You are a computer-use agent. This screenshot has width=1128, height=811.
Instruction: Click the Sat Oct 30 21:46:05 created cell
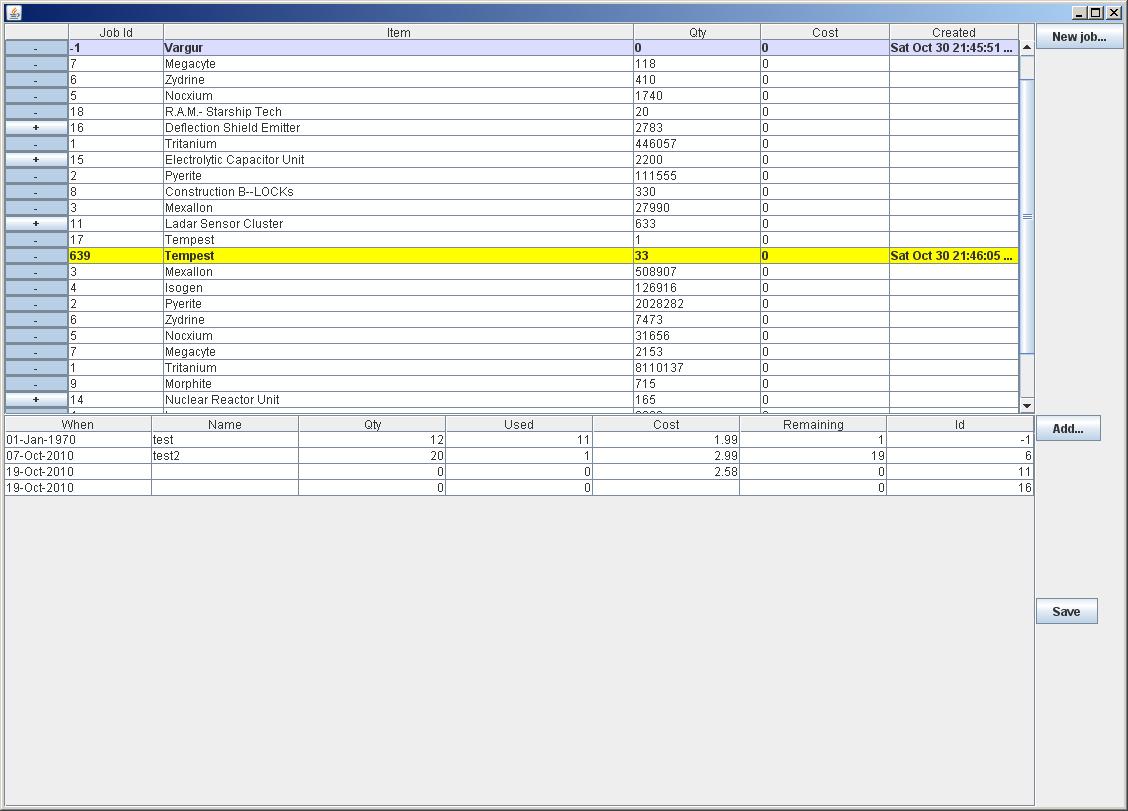(954, 255)
